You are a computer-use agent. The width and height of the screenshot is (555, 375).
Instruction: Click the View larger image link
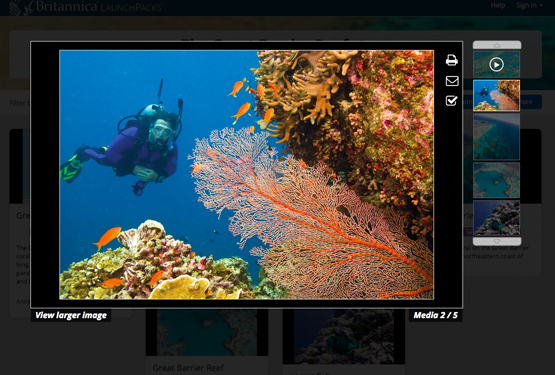tap(71, 315)
